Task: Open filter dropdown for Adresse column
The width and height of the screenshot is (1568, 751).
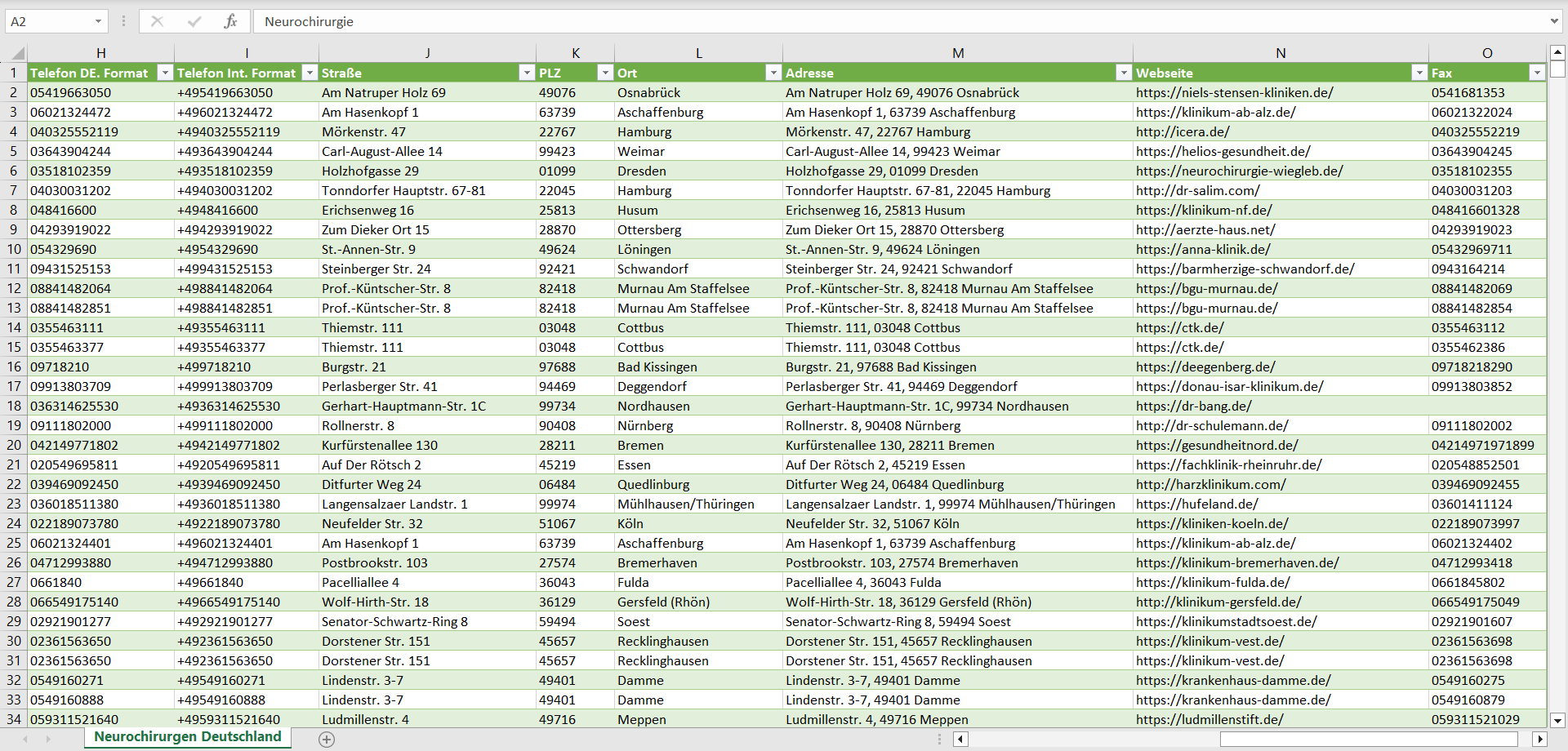Action: 1124,73
